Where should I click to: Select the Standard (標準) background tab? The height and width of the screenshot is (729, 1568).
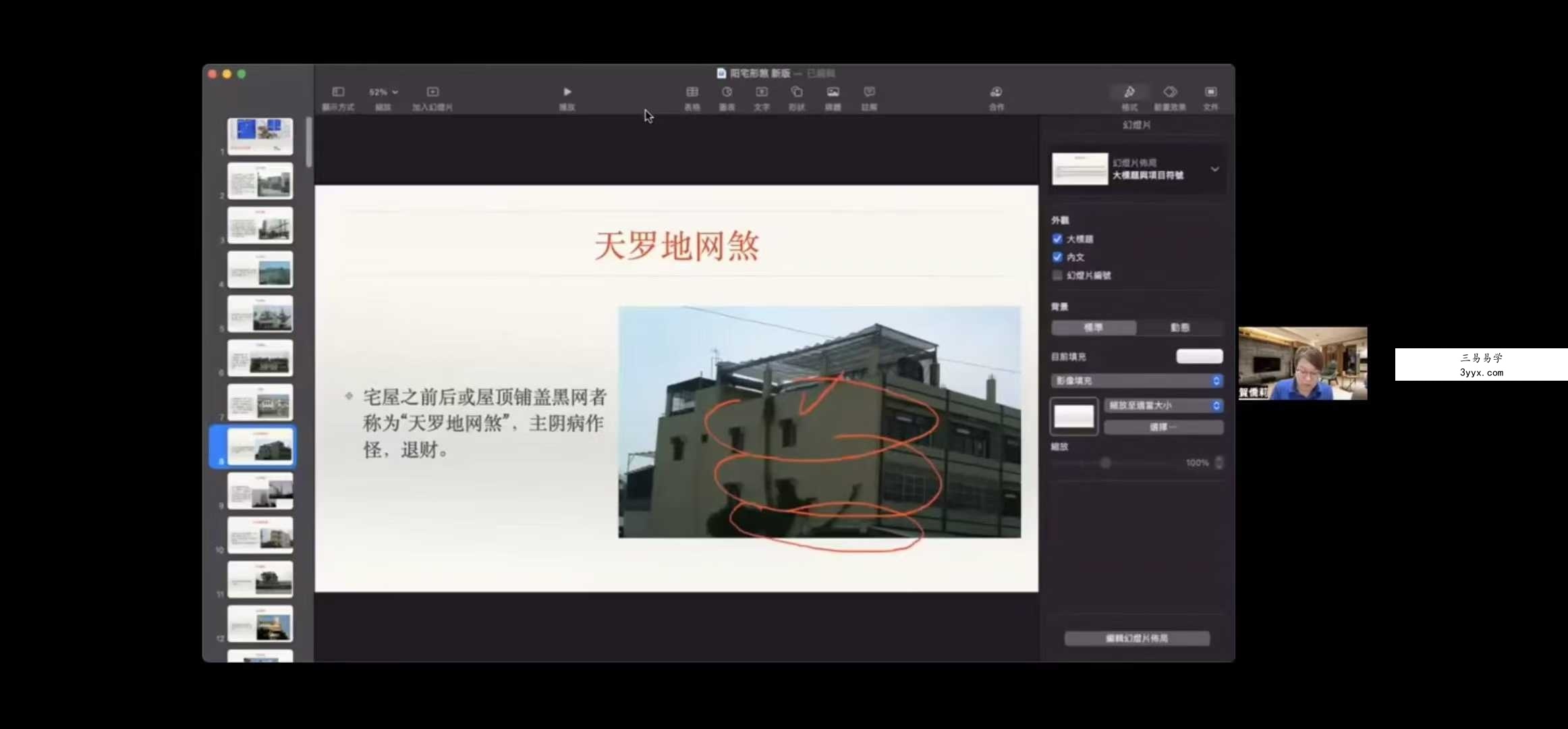tap(1094, 327)
